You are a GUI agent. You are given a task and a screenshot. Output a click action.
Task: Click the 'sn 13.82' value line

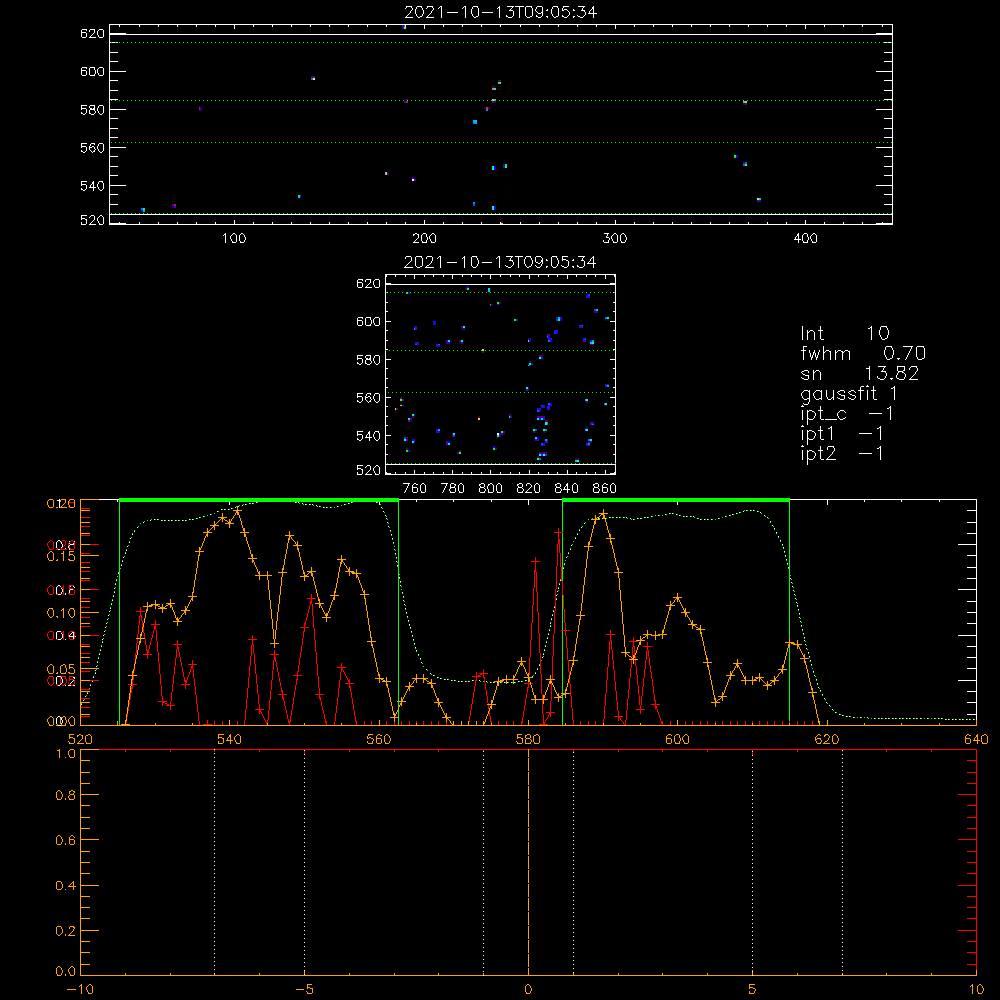[860, 373]
